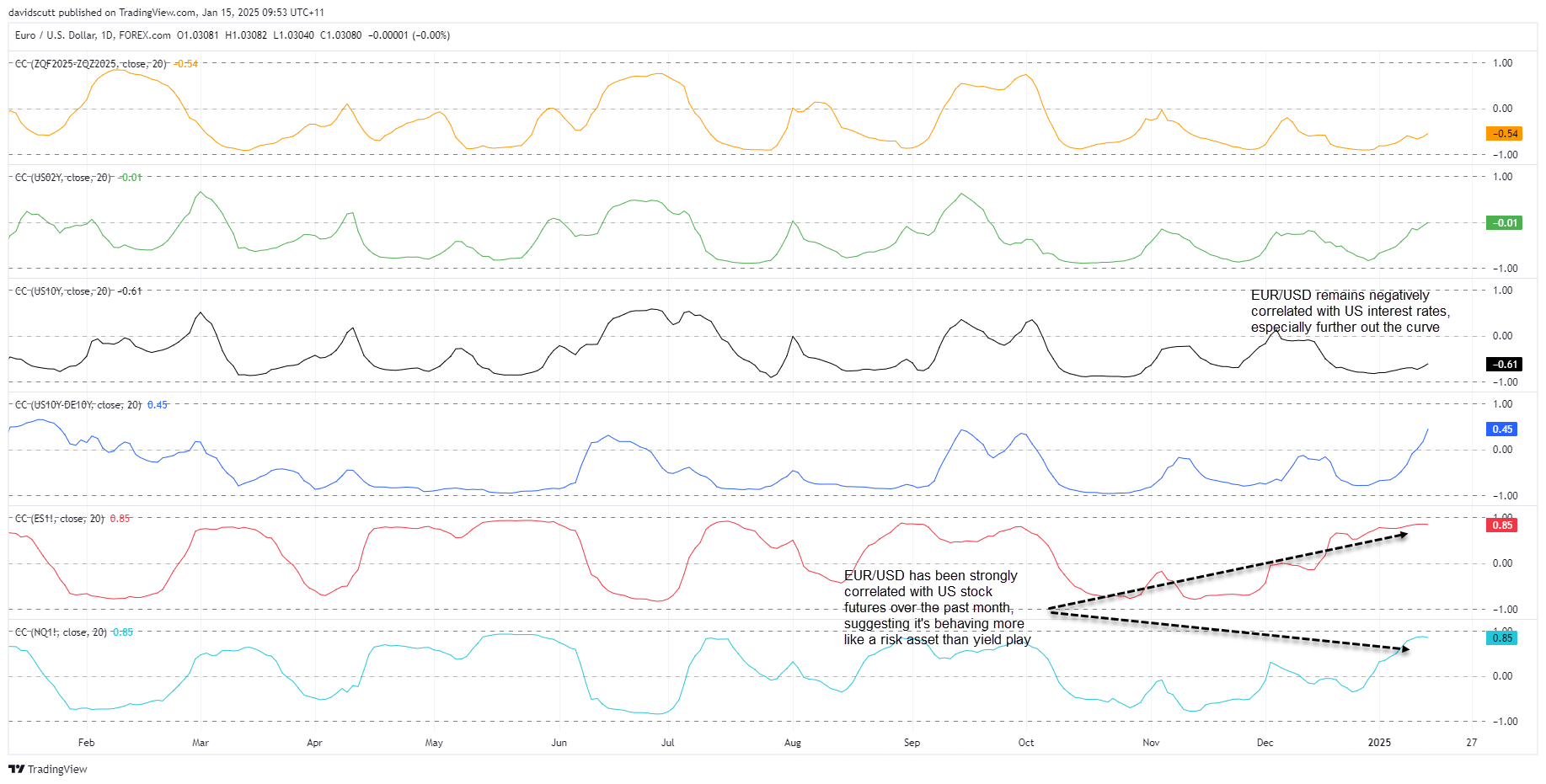The width and height of the screenshot is (1546, 784).
Task: Click the orange -0.54 value tag
Action: [x=1504, y=134]
